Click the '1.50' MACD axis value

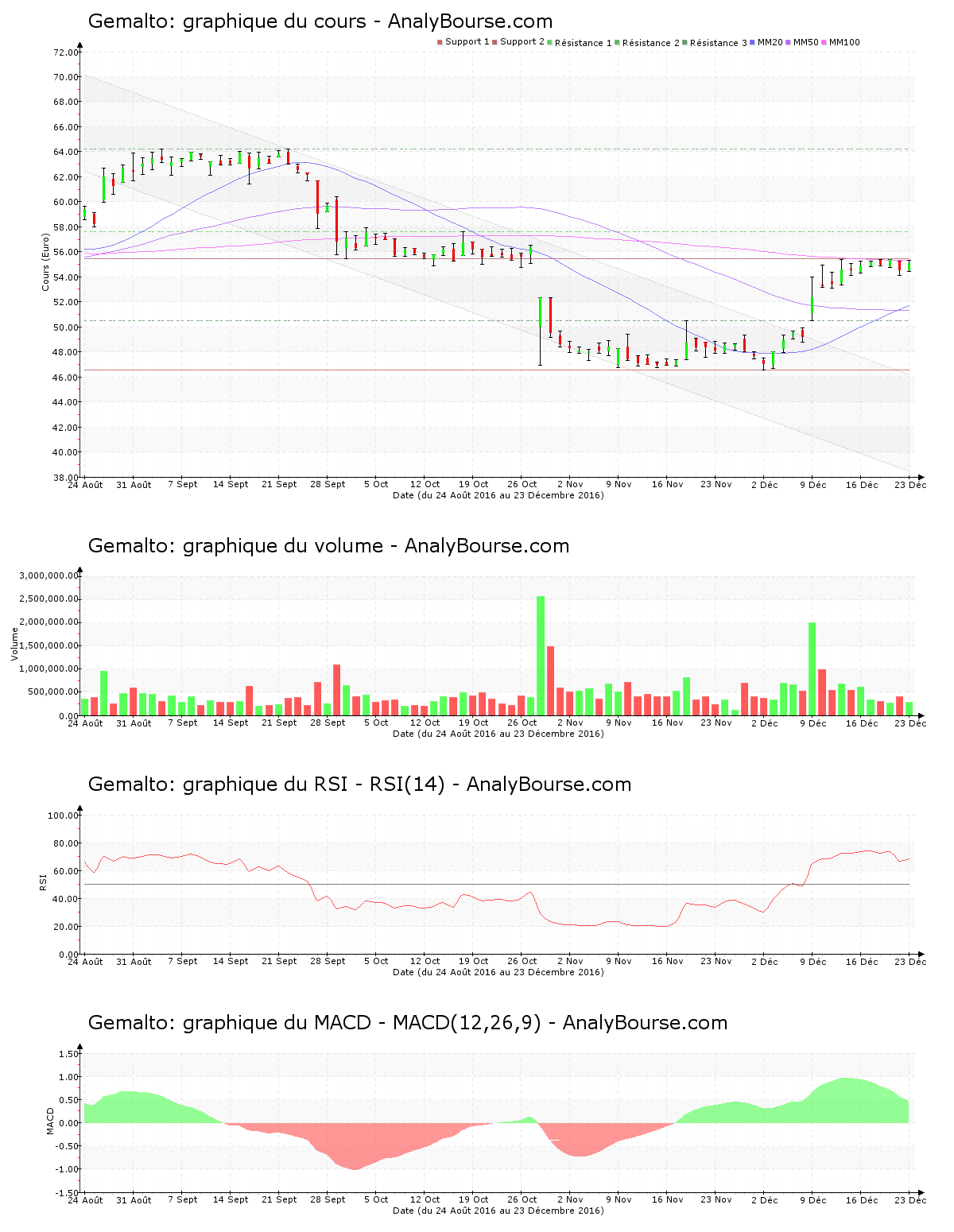pos(69,1054)
